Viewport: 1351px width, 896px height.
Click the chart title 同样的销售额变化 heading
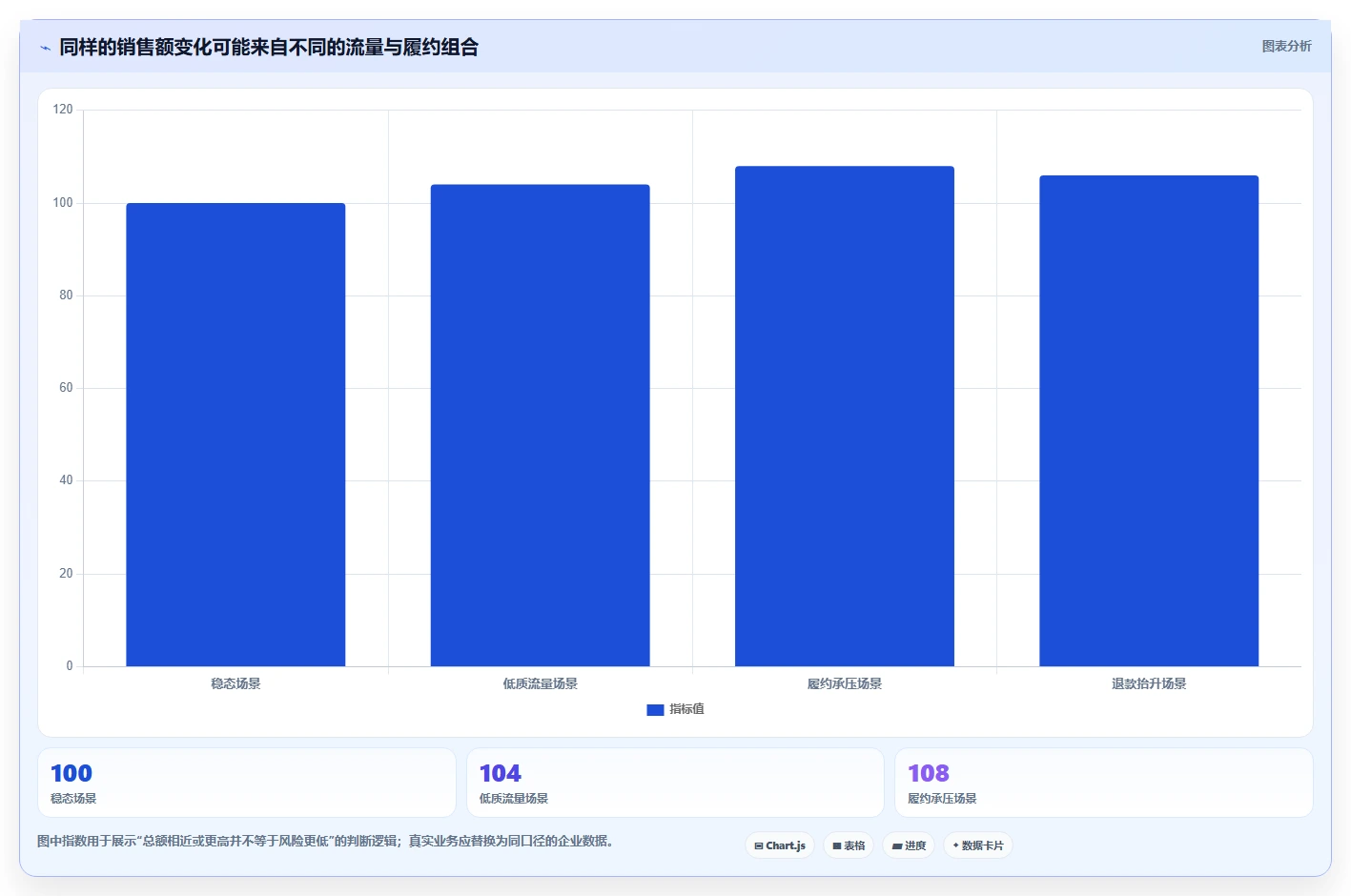269,47
